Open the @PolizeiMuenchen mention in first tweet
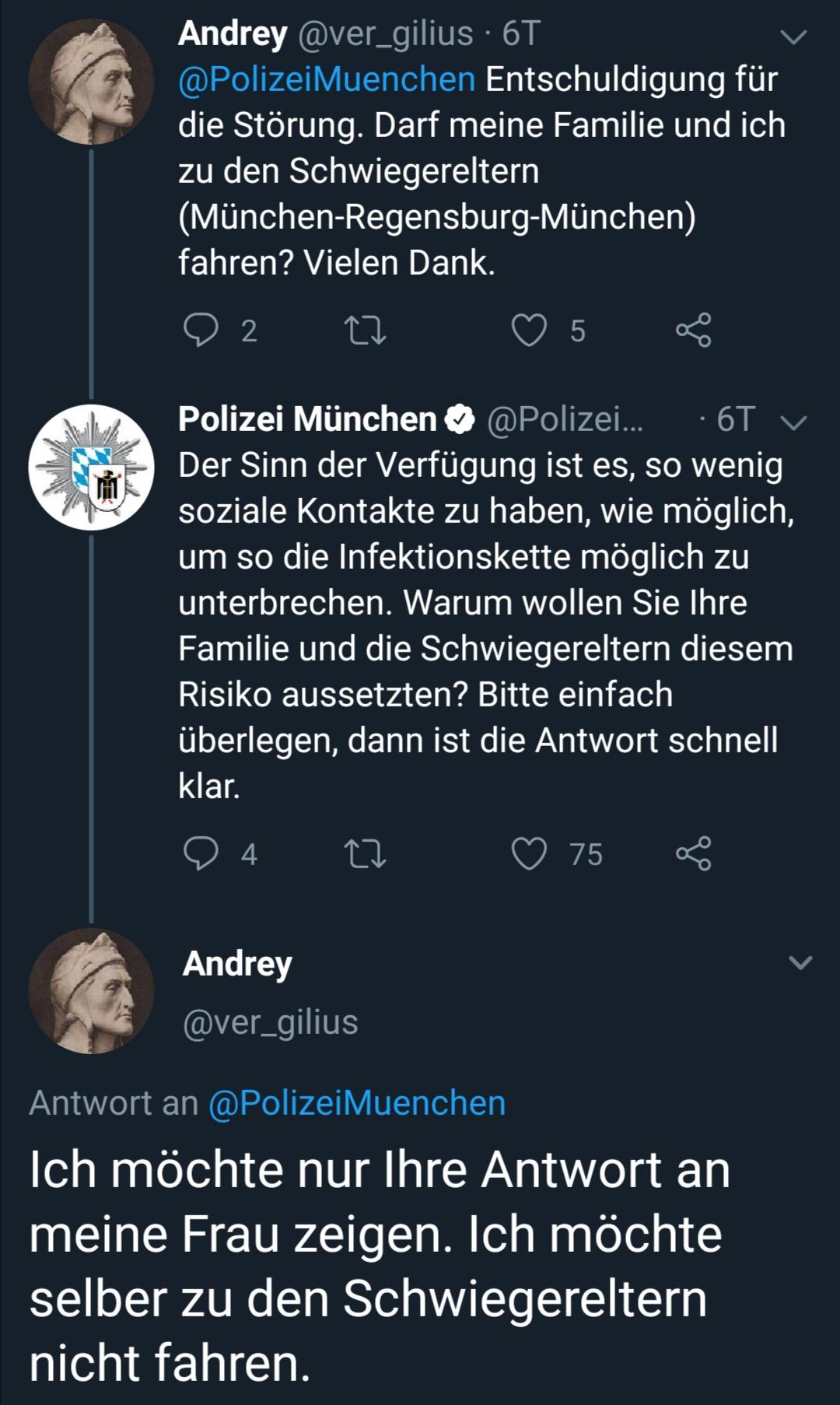This screenshot has width=840, height=1405. coord(327,79)
